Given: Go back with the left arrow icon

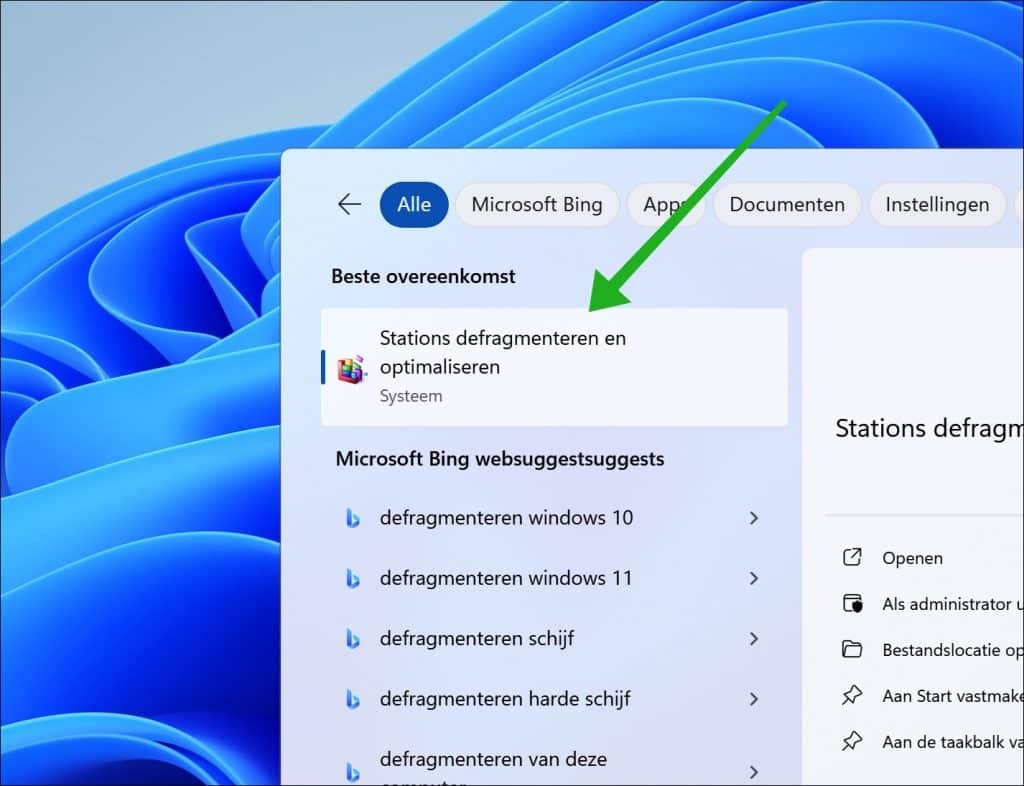Looking at the screenshot, I should point(349,204).
